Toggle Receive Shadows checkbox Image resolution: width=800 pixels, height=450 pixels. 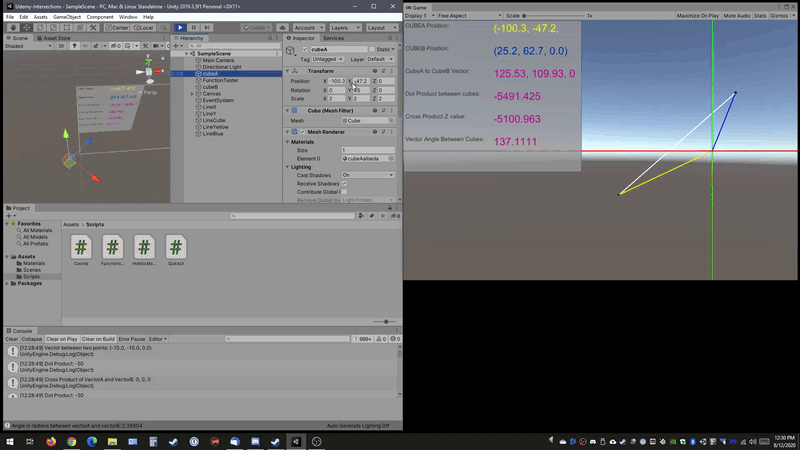coord(344,184)
